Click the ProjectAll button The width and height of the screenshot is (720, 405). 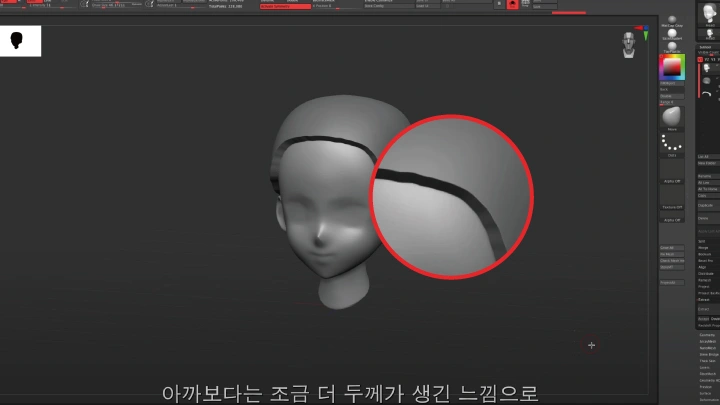coord(672,282)
